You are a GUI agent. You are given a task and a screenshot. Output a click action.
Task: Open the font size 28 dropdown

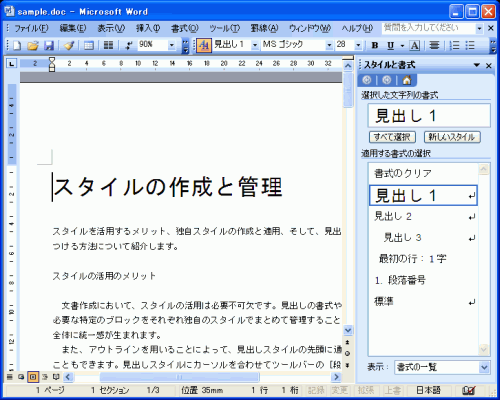coord(358,45)
